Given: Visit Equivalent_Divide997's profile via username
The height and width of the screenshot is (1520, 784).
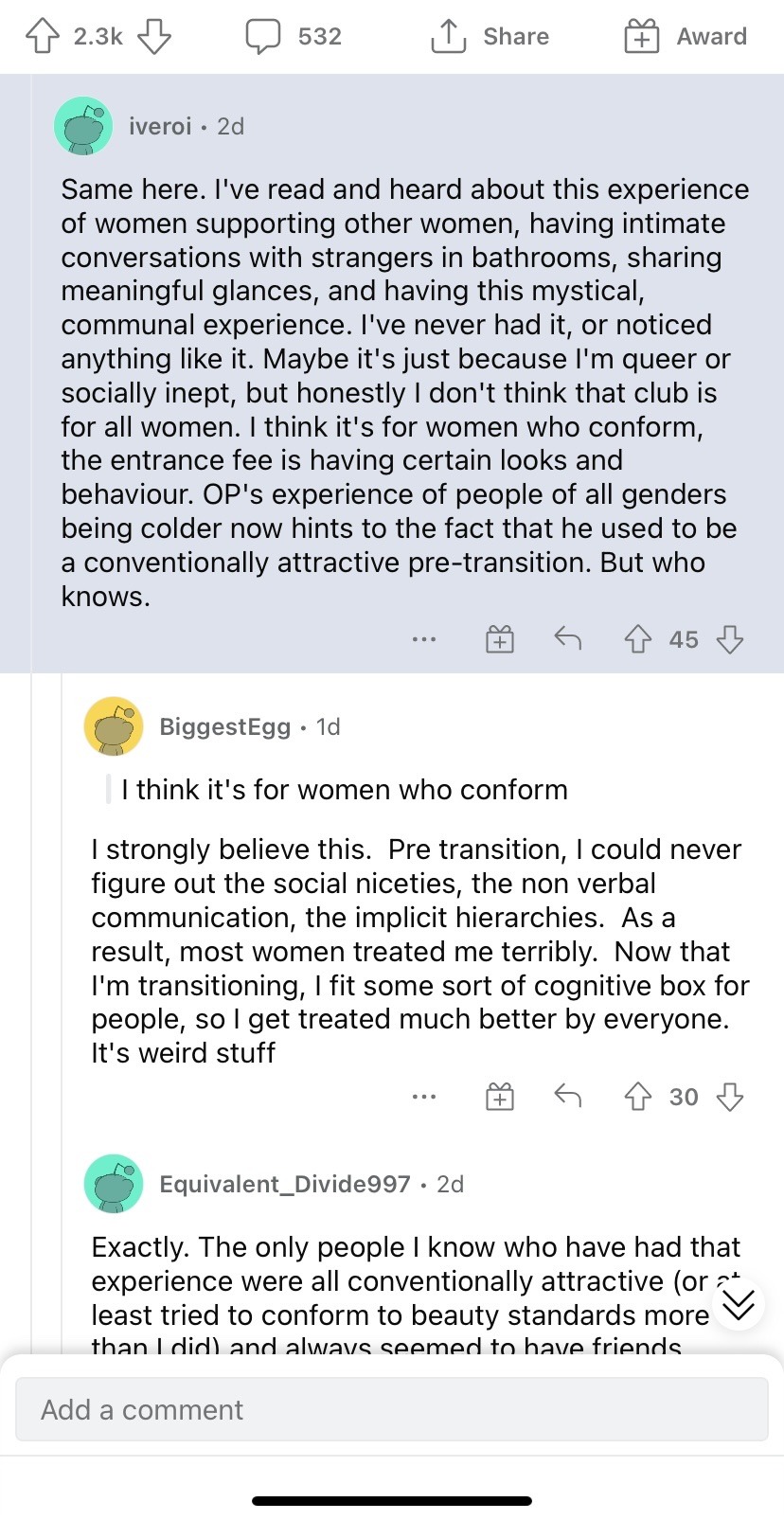Looking at the screenshot, I should coord(284,1184).
